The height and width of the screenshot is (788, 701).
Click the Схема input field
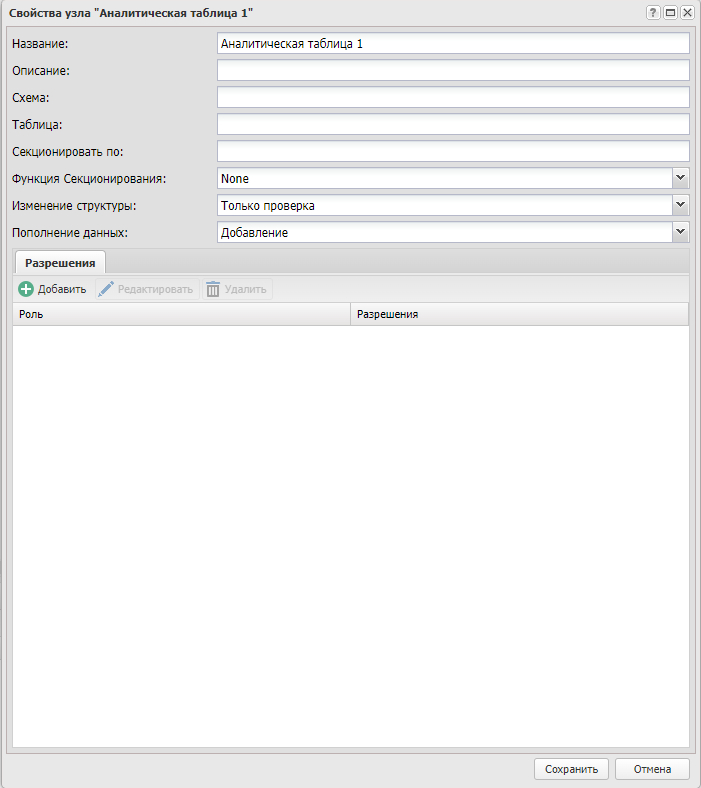click(x=452, y=97)
